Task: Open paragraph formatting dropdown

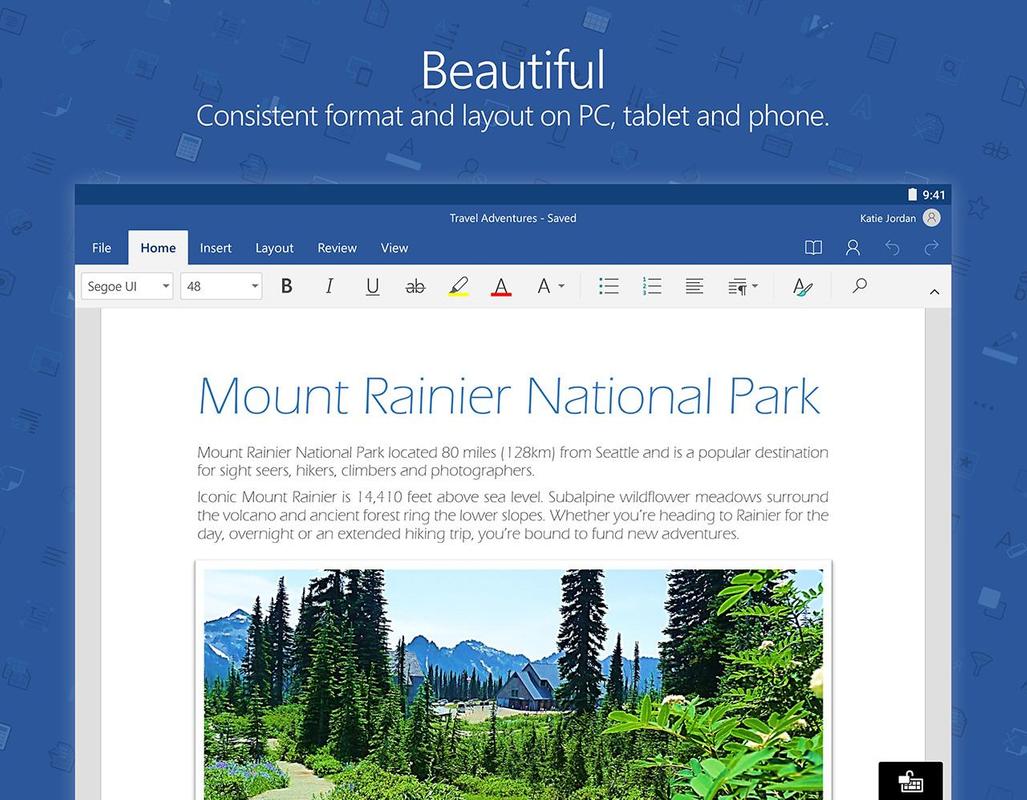Action: 743,286
